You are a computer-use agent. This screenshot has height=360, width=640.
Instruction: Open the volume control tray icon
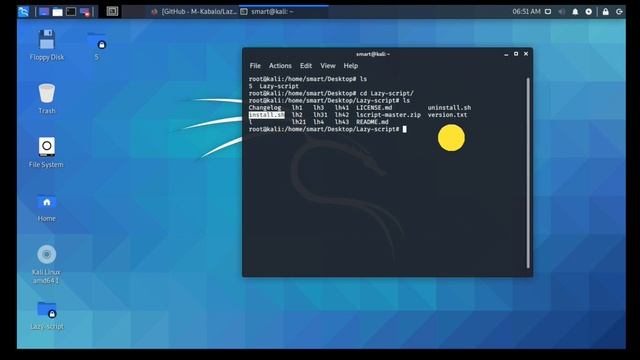[562, 11]
